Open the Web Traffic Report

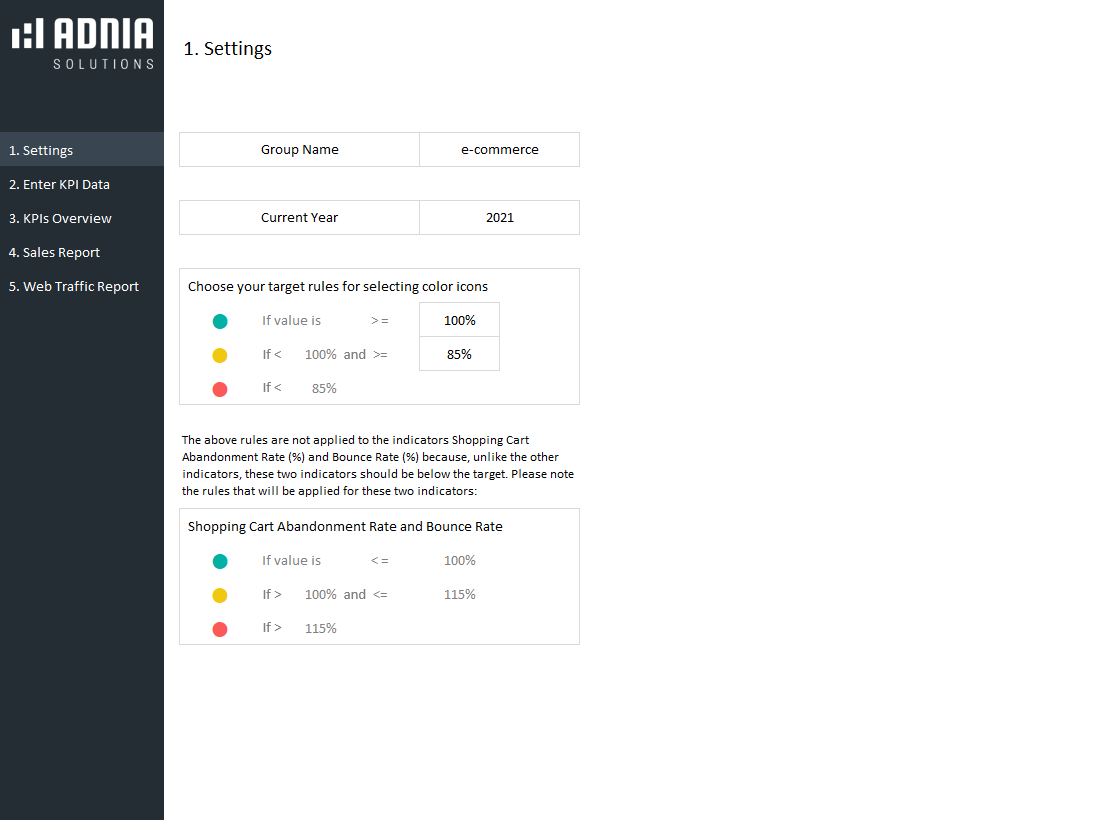[73, 286]
